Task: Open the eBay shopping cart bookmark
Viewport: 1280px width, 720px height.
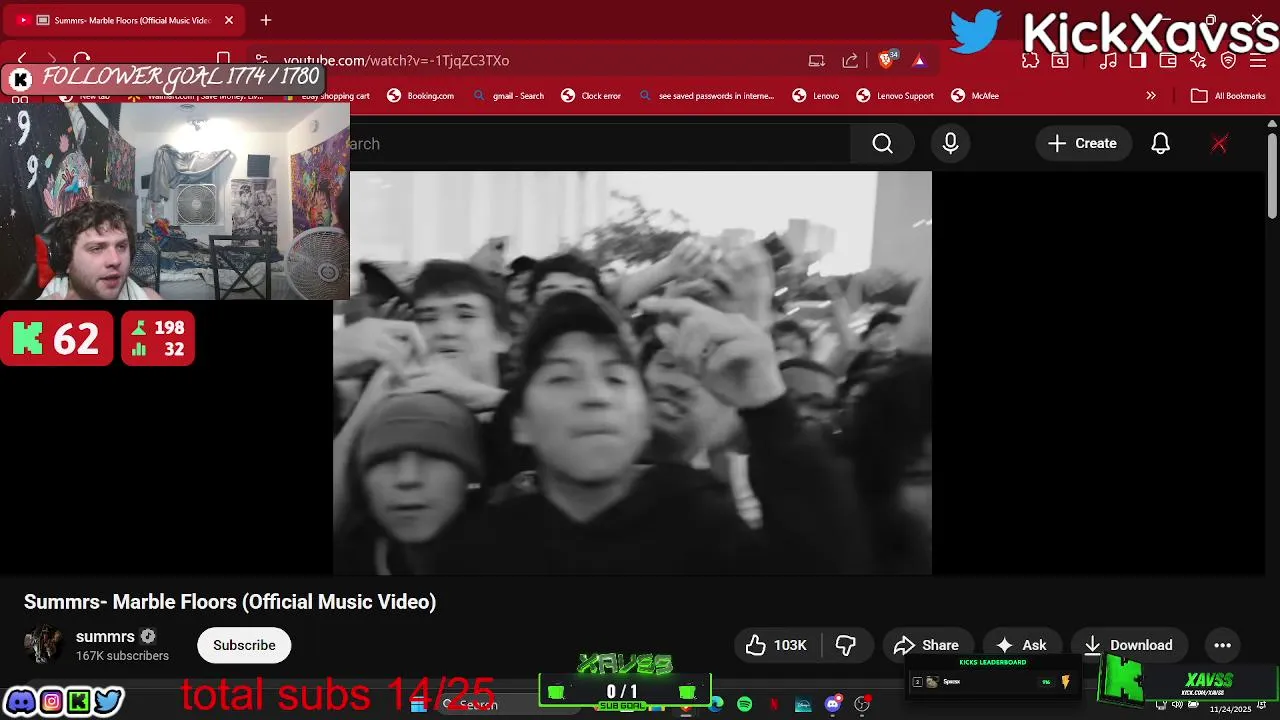Action: pyautogui.click(x=328, y=96)
